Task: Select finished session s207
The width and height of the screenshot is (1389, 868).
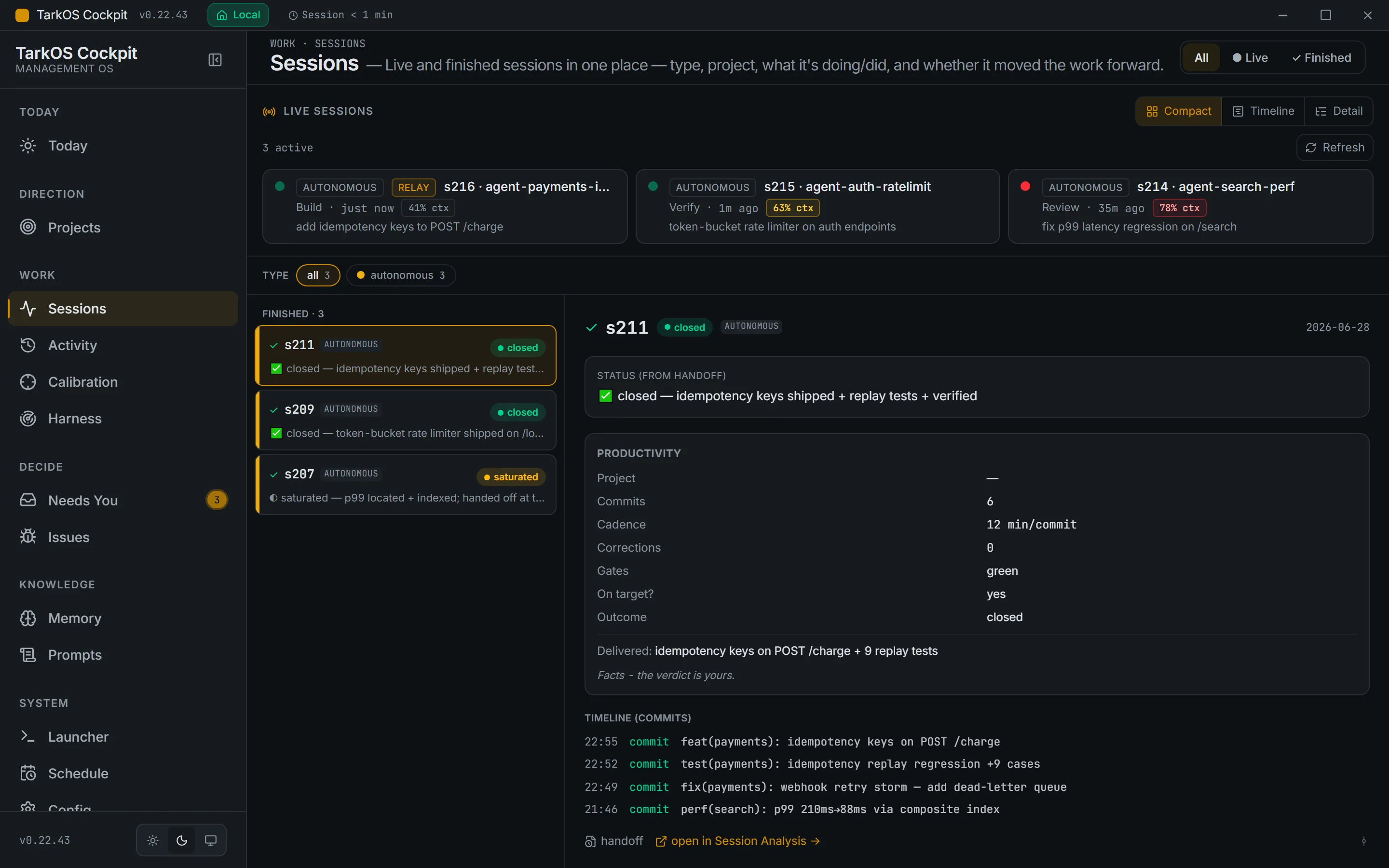Action: (406, 485)
